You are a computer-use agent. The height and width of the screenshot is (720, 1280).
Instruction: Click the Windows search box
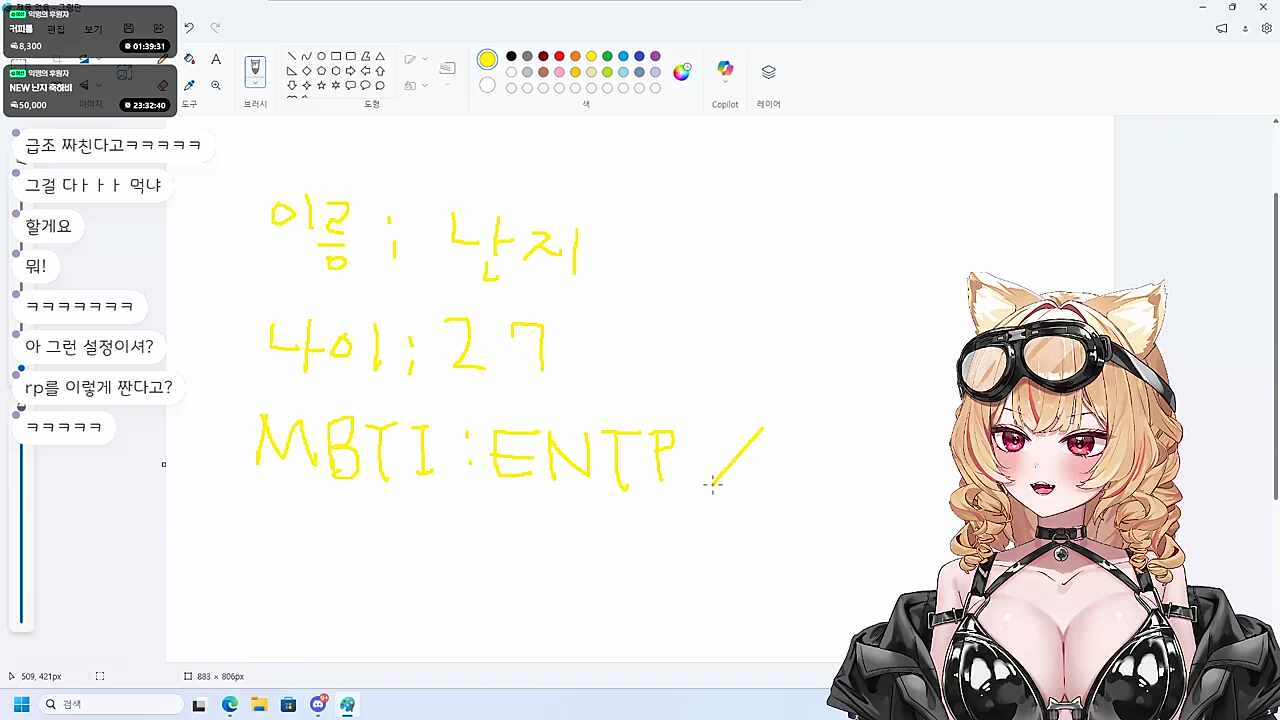(110, 704)
